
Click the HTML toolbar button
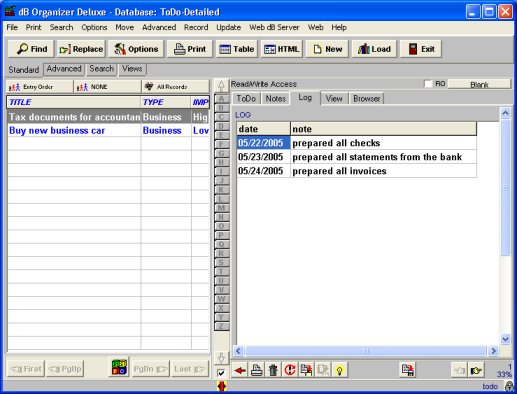pos(282,49)
